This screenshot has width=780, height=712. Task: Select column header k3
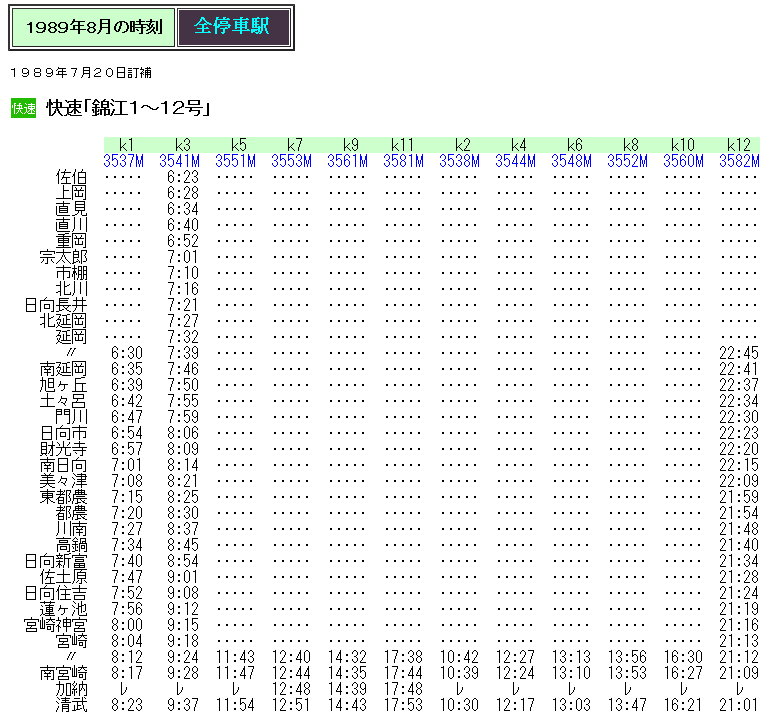point(183,145)
